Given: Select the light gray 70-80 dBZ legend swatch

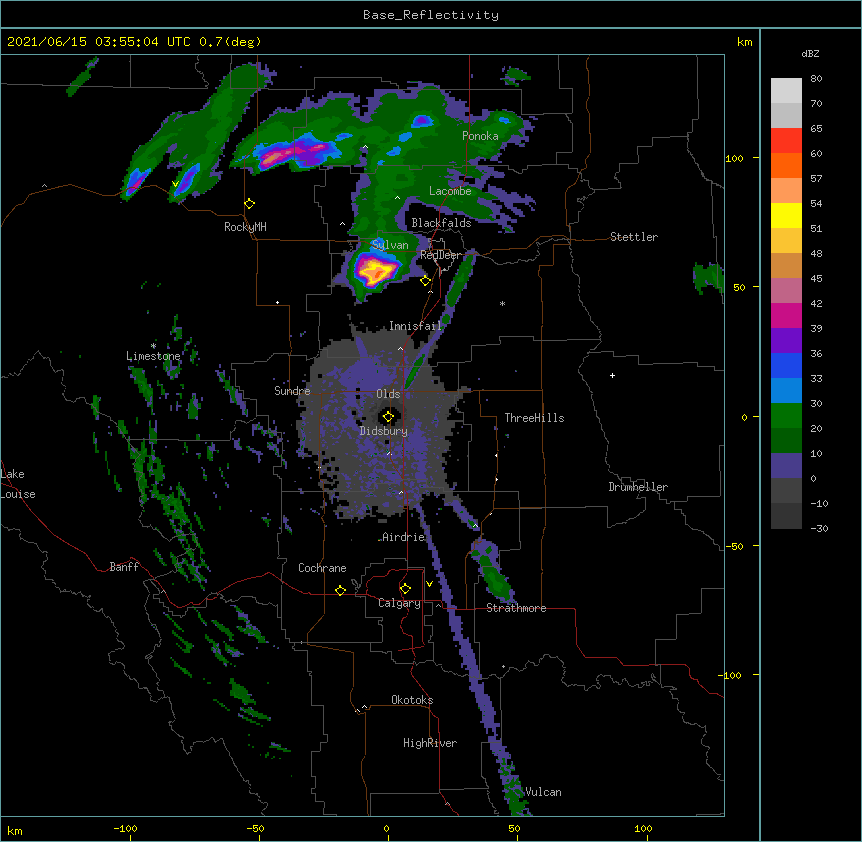Looking at the screenshot, I should [786, 91].
